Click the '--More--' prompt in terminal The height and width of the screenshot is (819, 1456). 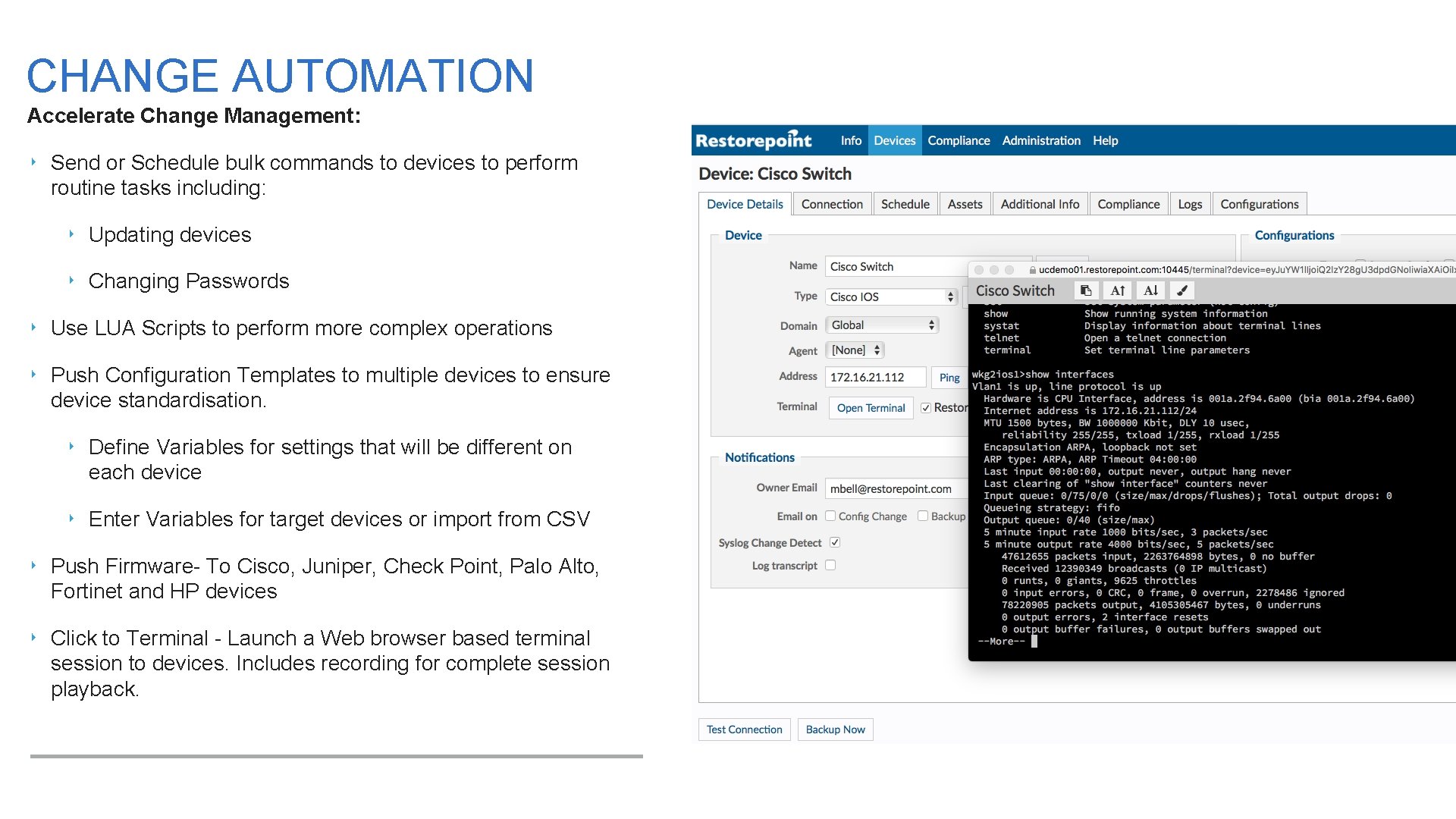1001,642
